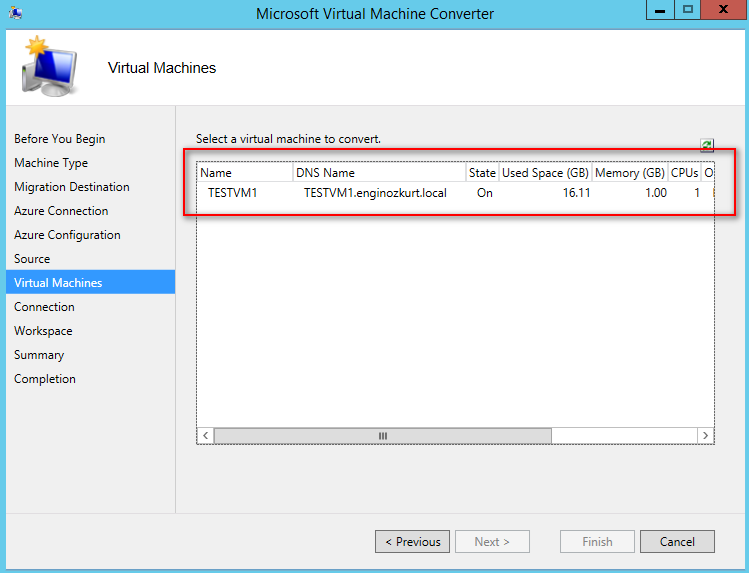Click the horizontal scrollbar right arrow
The image size is (749, 573).
[706, 435]
